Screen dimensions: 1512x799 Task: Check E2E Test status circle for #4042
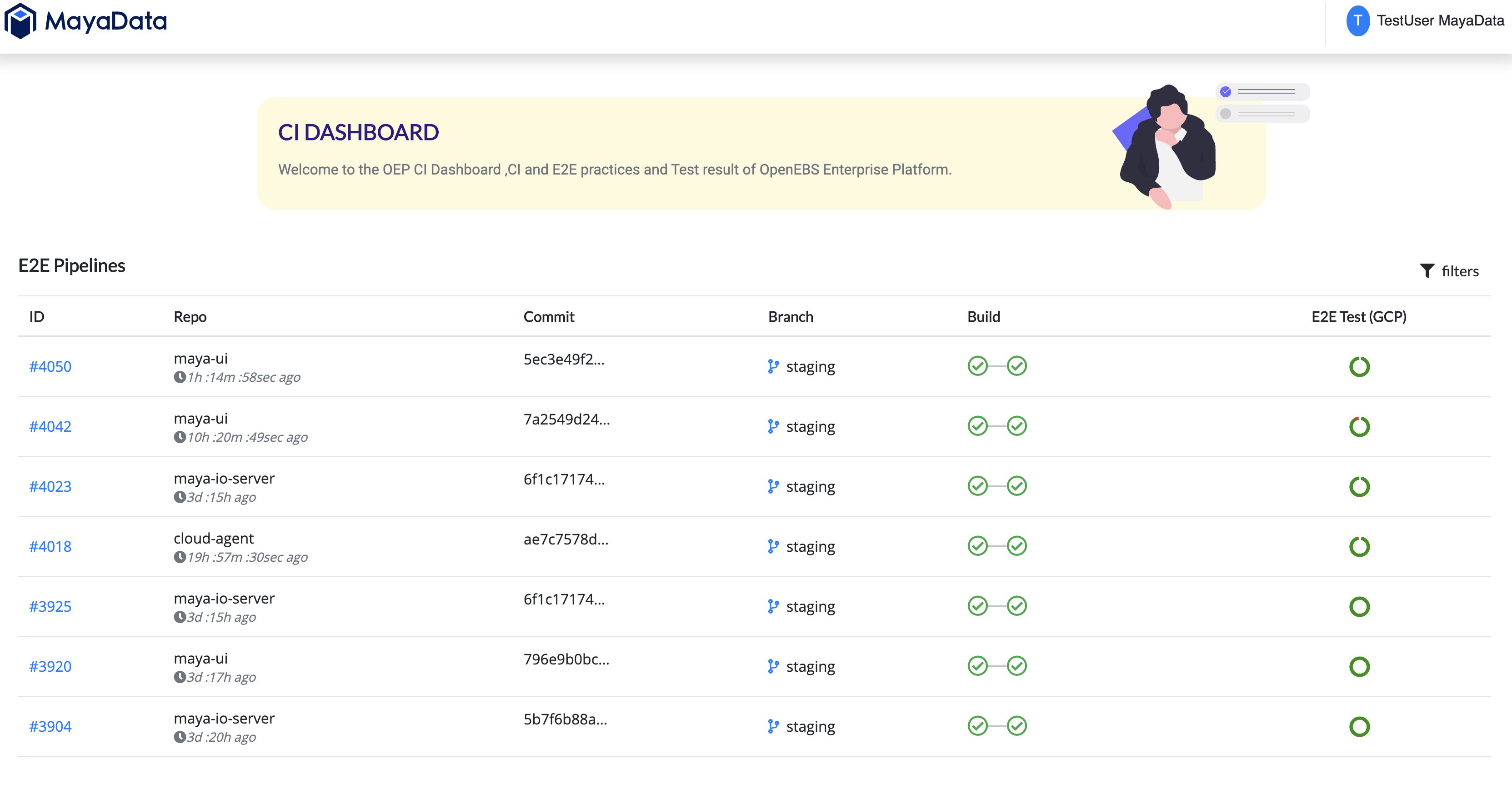click(x=1359, y=426)
